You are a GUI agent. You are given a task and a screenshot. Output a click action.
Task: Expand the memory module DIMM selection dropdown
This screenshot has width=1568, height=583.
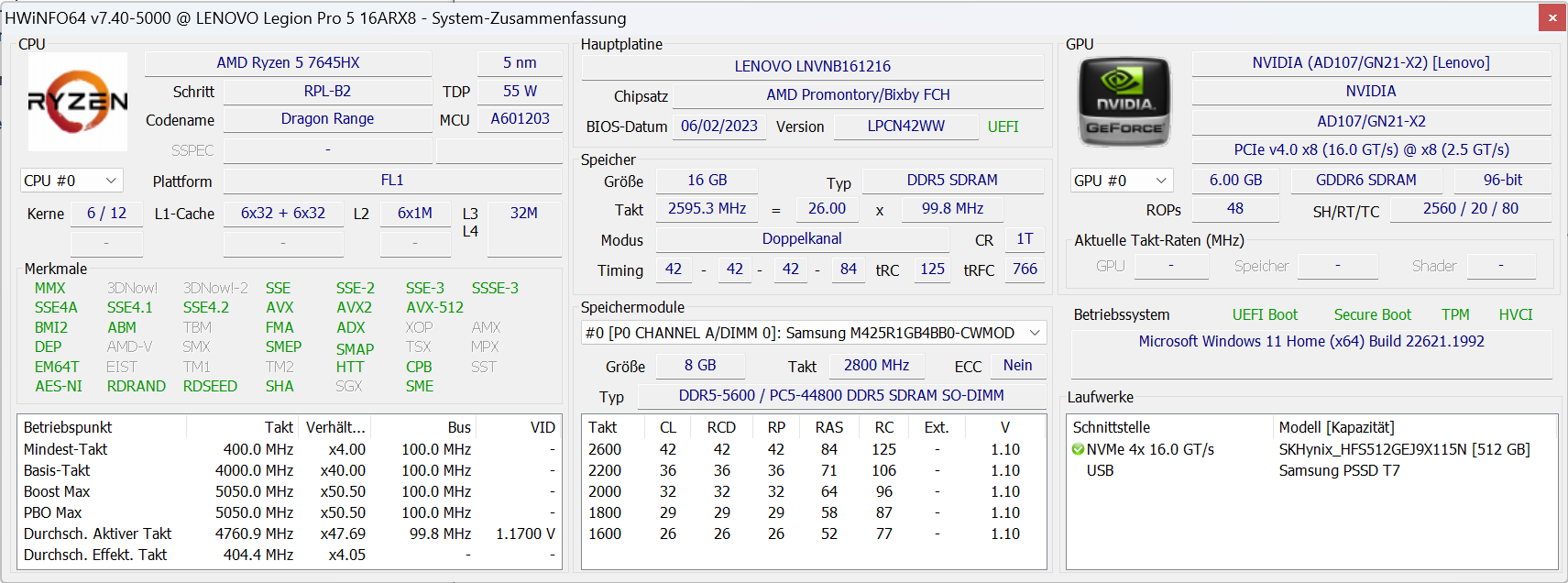814,333
